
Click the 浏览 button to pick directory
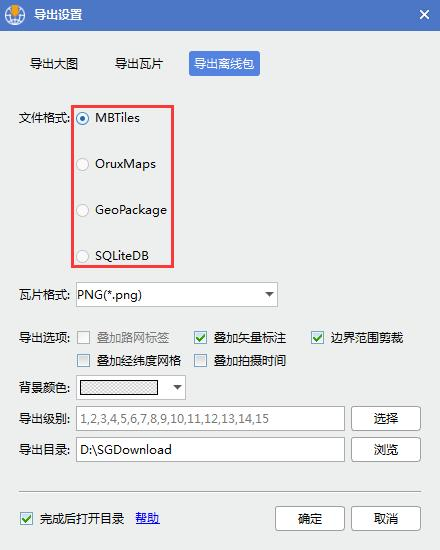(386, 449)
